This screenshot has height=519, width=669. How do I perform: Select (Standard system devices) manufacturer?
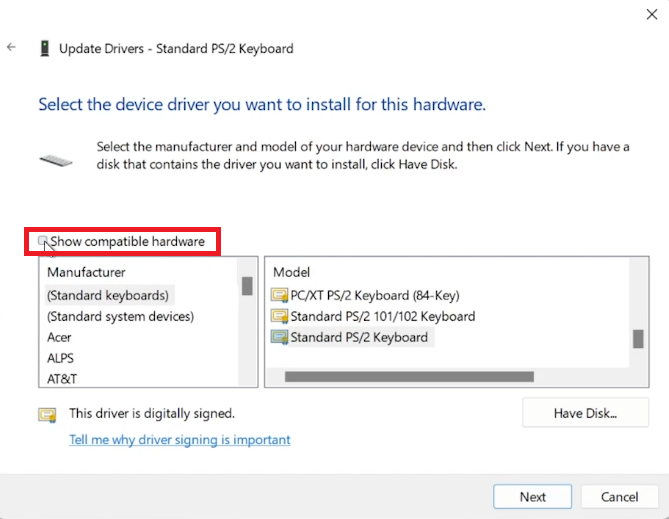[x=120, y=316]
